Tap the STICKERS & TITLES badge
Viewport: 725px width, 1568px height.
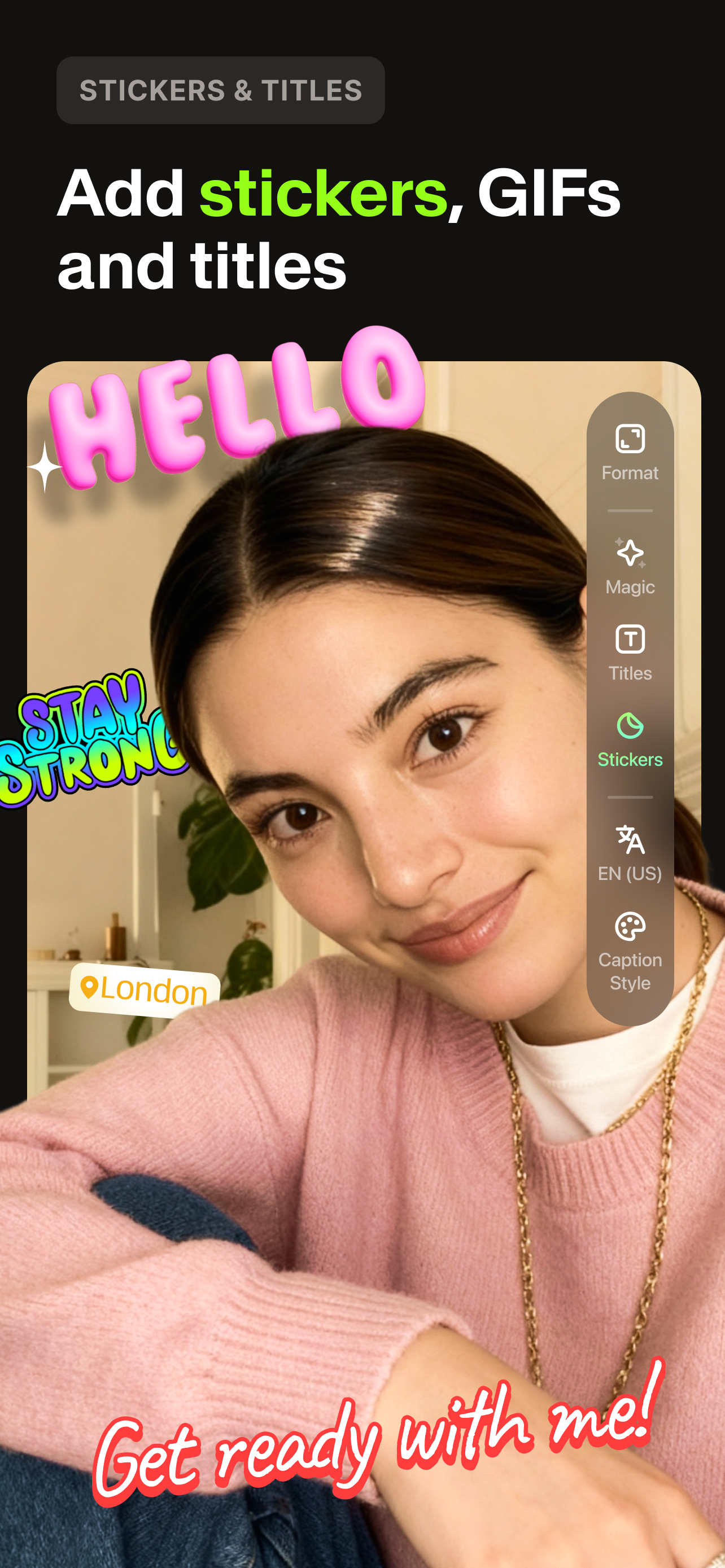220,90
